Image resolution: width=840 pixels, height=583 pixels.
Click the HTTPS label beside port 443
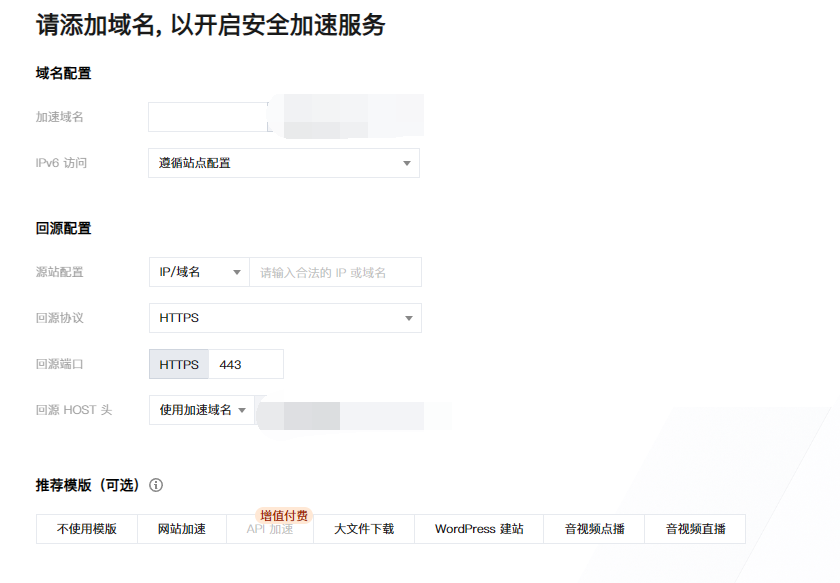tap(179, 364)
